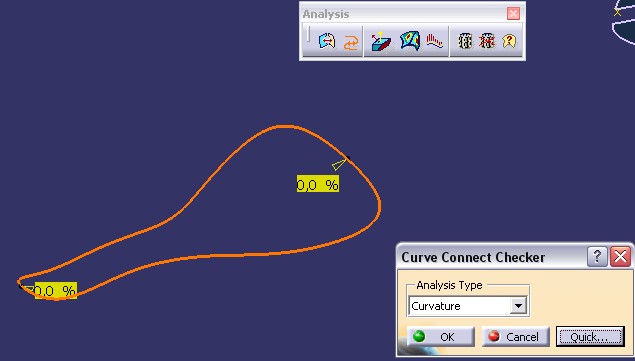This screenshot has height=361, width=635.
Task: Select the lower-left 0,0 % yellow label
Action: [x=55, y=291]
